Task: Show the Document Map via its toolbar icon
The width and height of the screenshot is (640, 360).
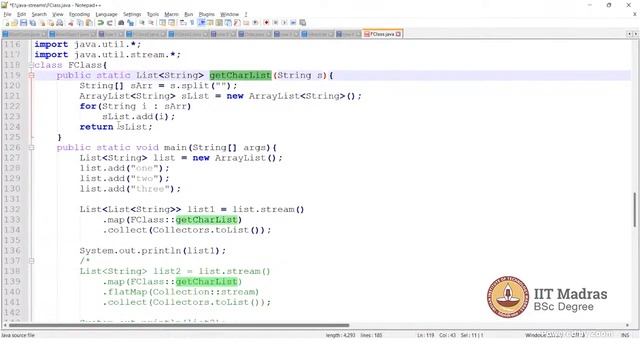Action: (219, 22)
